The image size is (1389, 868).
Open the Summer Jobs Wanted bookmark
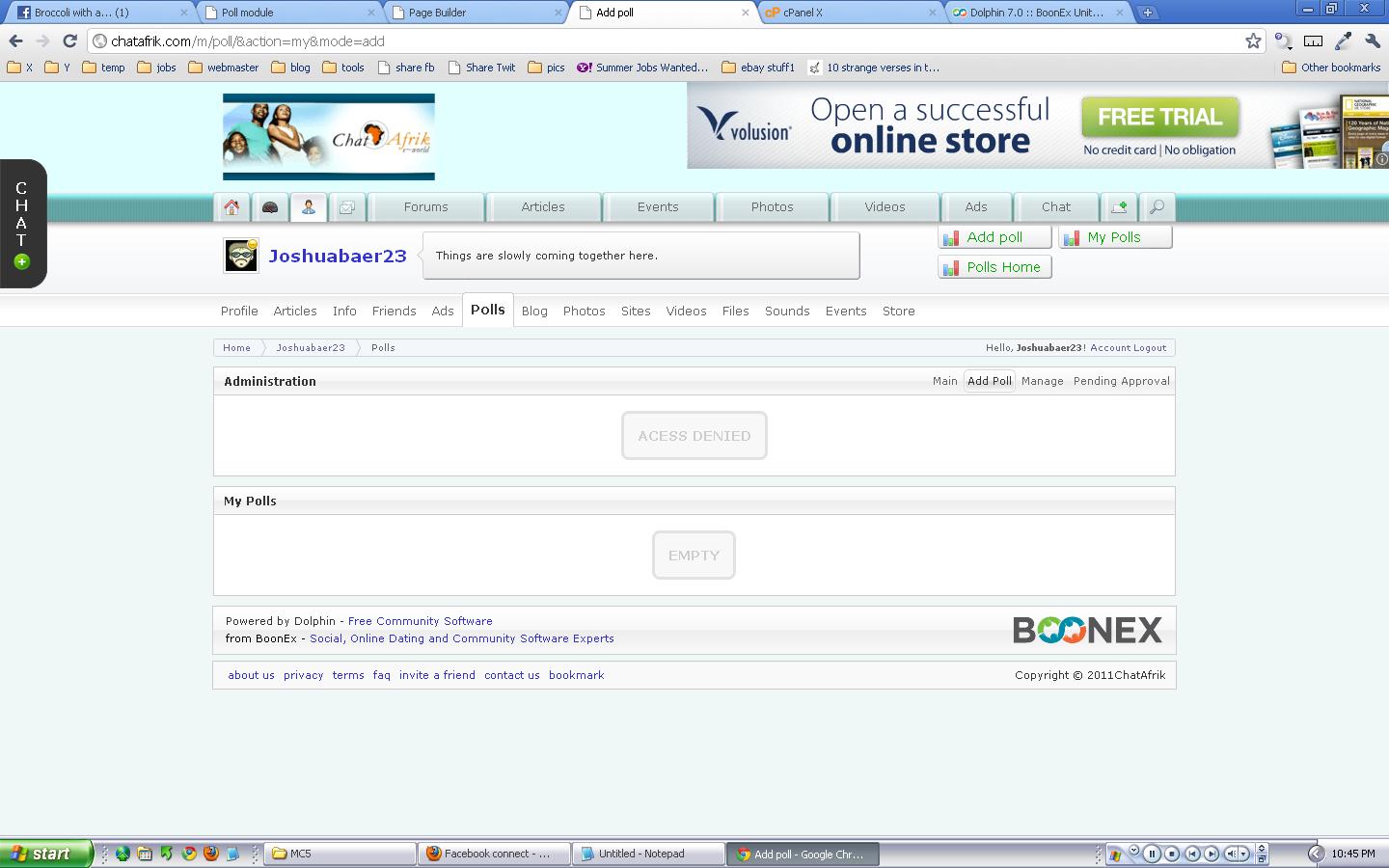coord(642,68)
